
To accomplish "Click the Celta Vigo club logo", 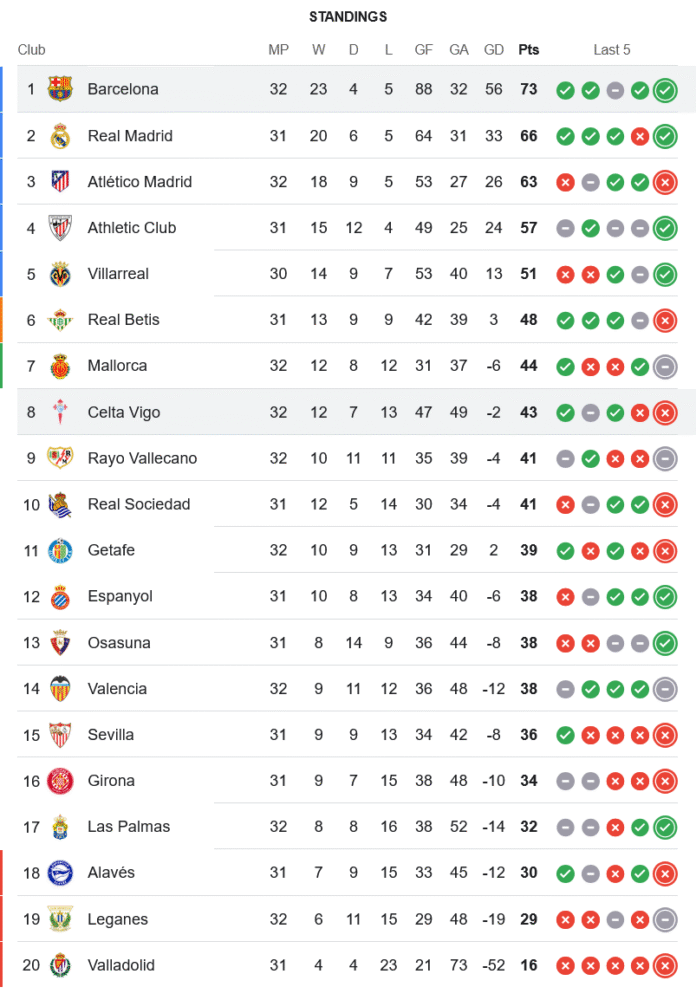I will [x=60, y=412].
